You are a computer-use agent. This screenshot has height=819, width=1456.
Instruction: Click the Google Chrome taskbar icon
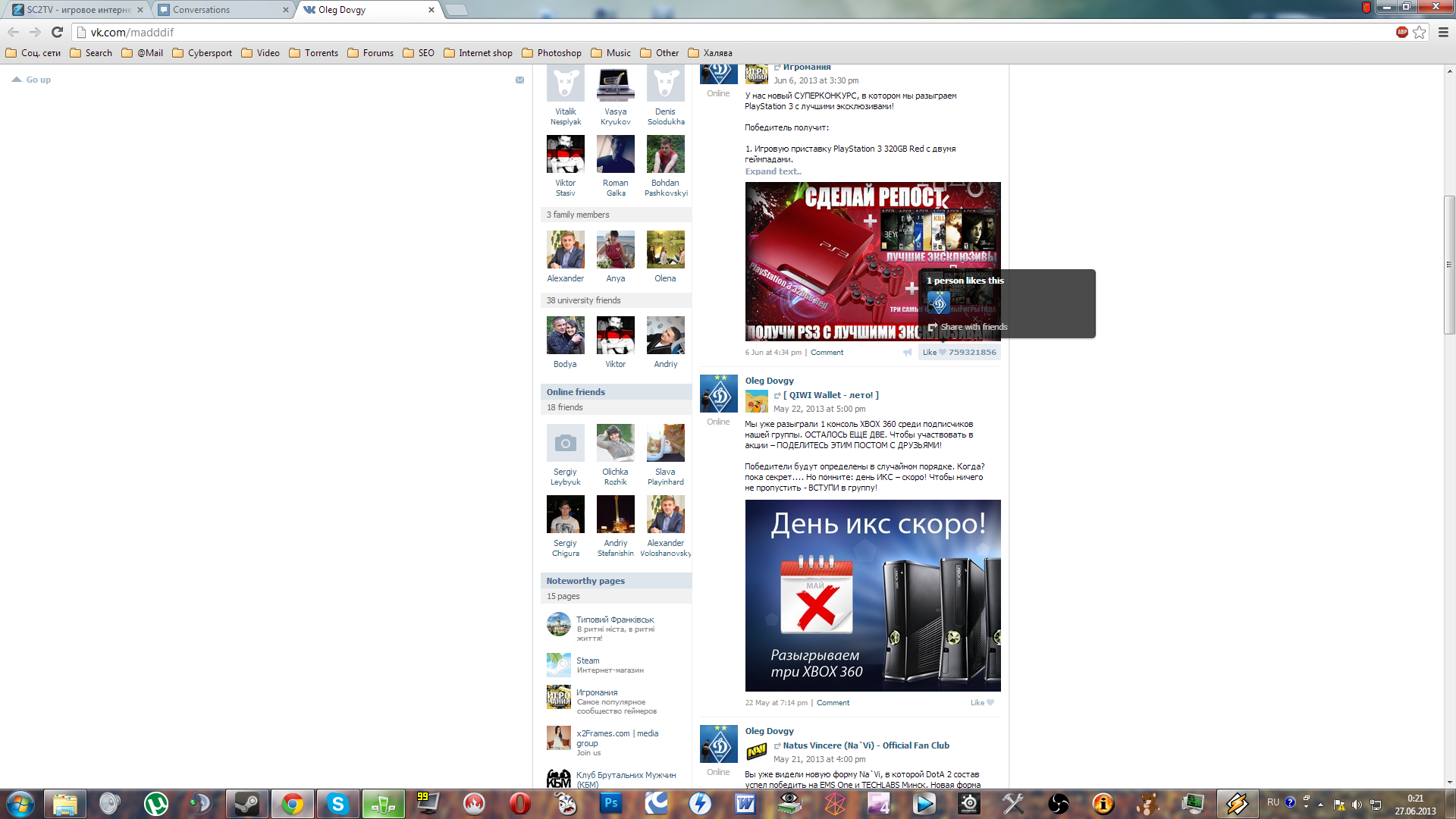coord(292,803)
